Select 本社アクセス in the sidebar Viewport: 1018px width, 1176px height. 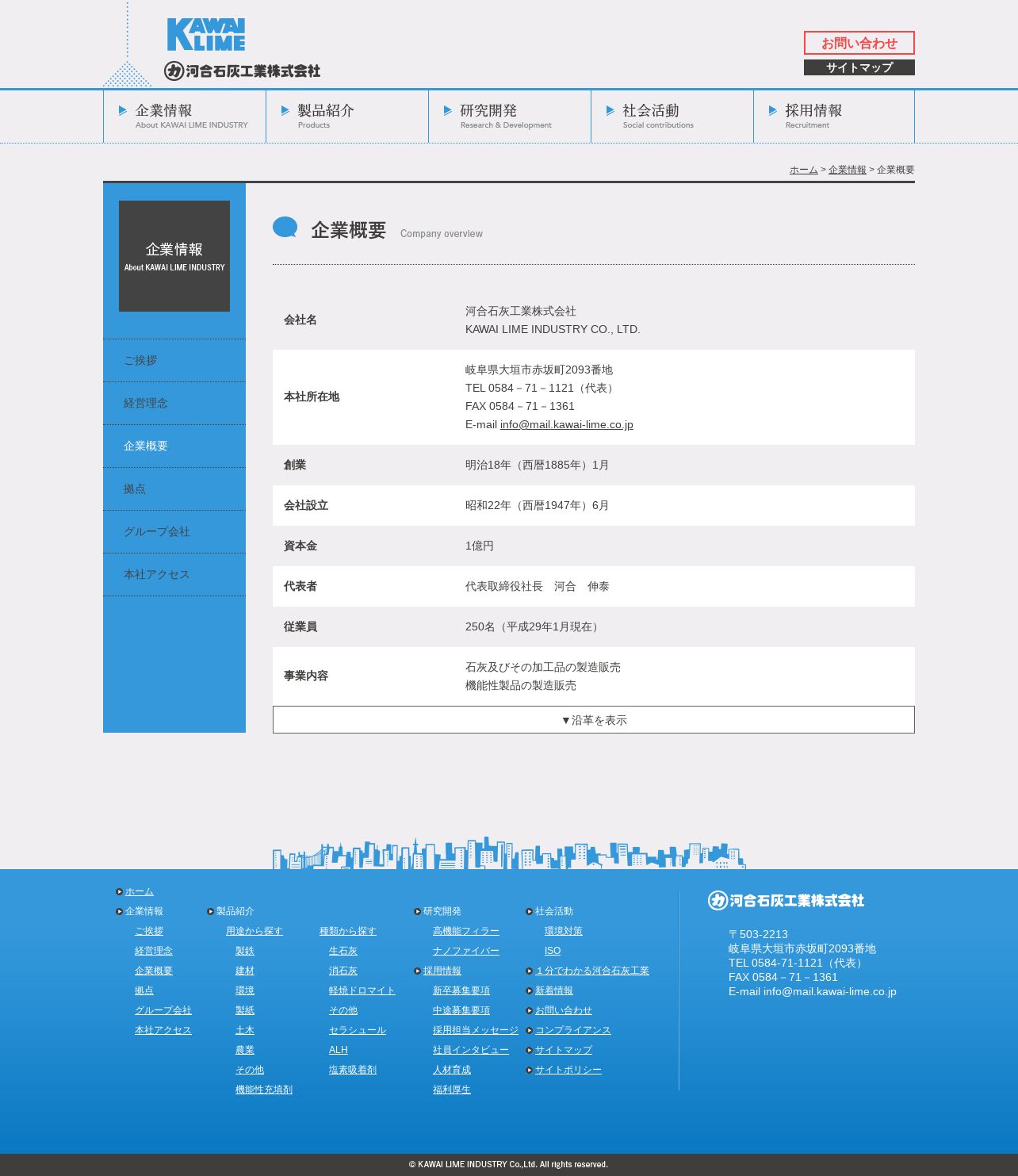174,574
